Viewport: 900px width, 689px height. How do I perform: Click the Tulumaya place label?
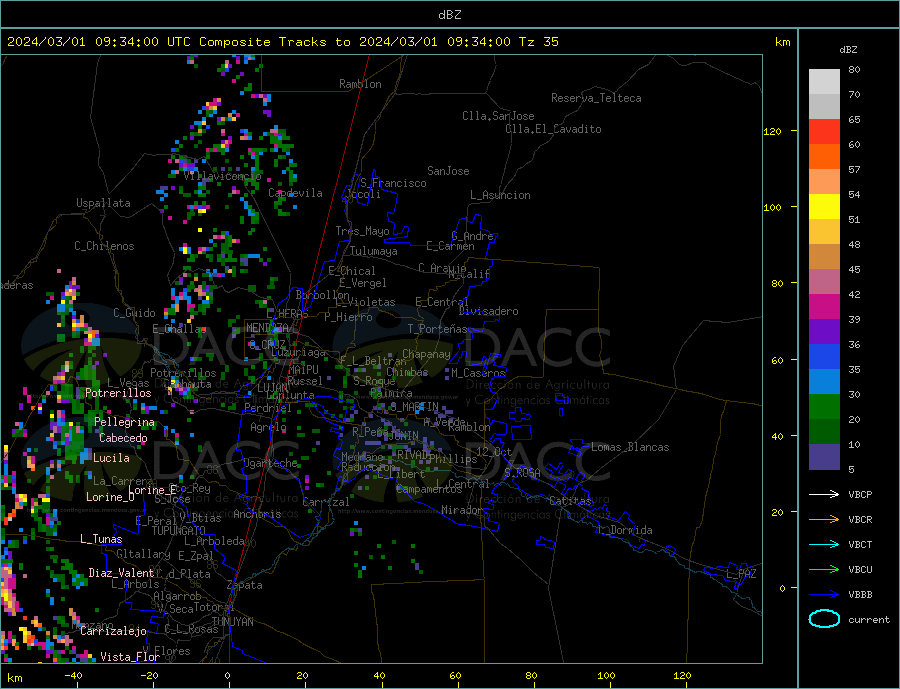pos(374,251)
